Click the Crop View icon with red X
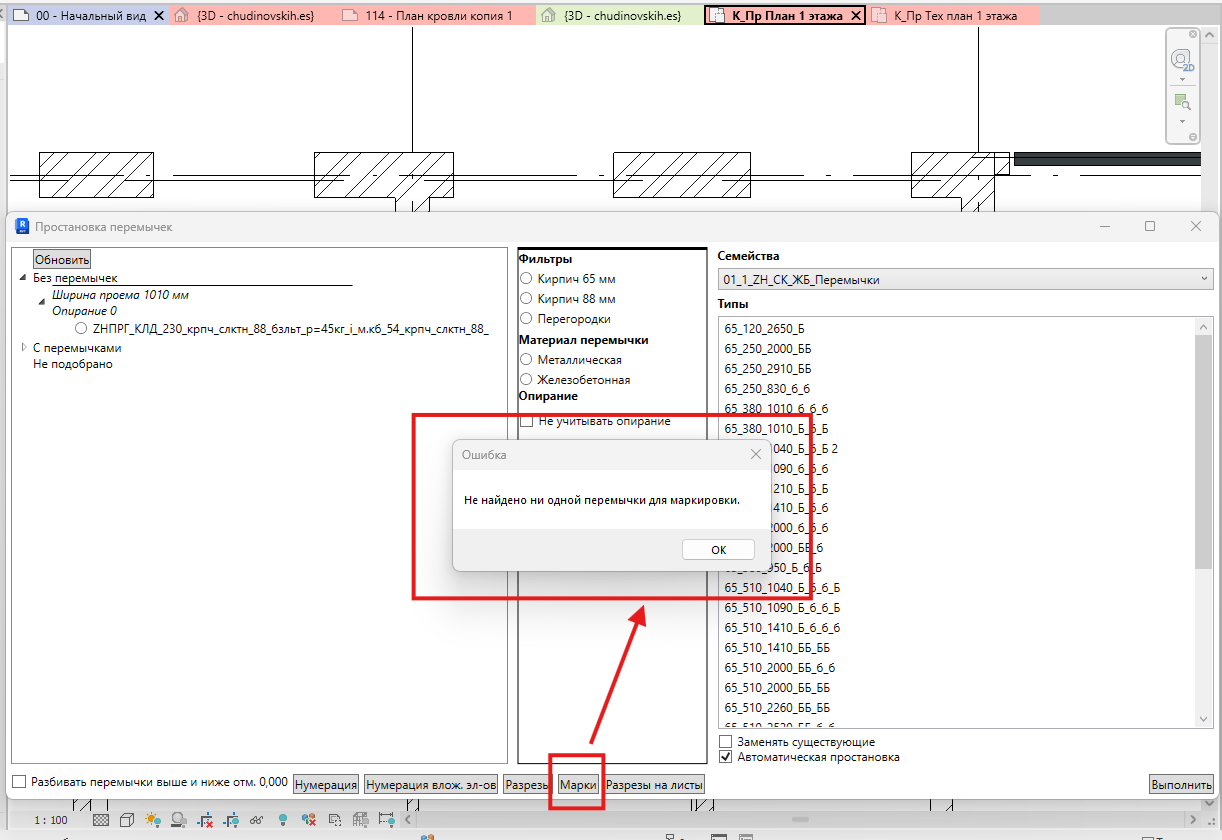Viewport: 1222px width, 840px height. (205, 820)
